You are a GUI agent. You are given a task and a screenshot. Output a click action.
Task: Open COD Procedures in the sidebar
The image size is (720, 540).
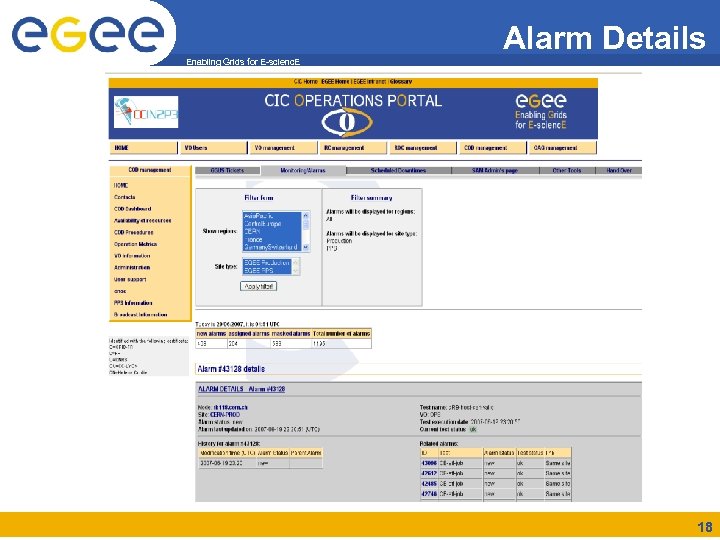pyautogui.click(x=134, y=232)
